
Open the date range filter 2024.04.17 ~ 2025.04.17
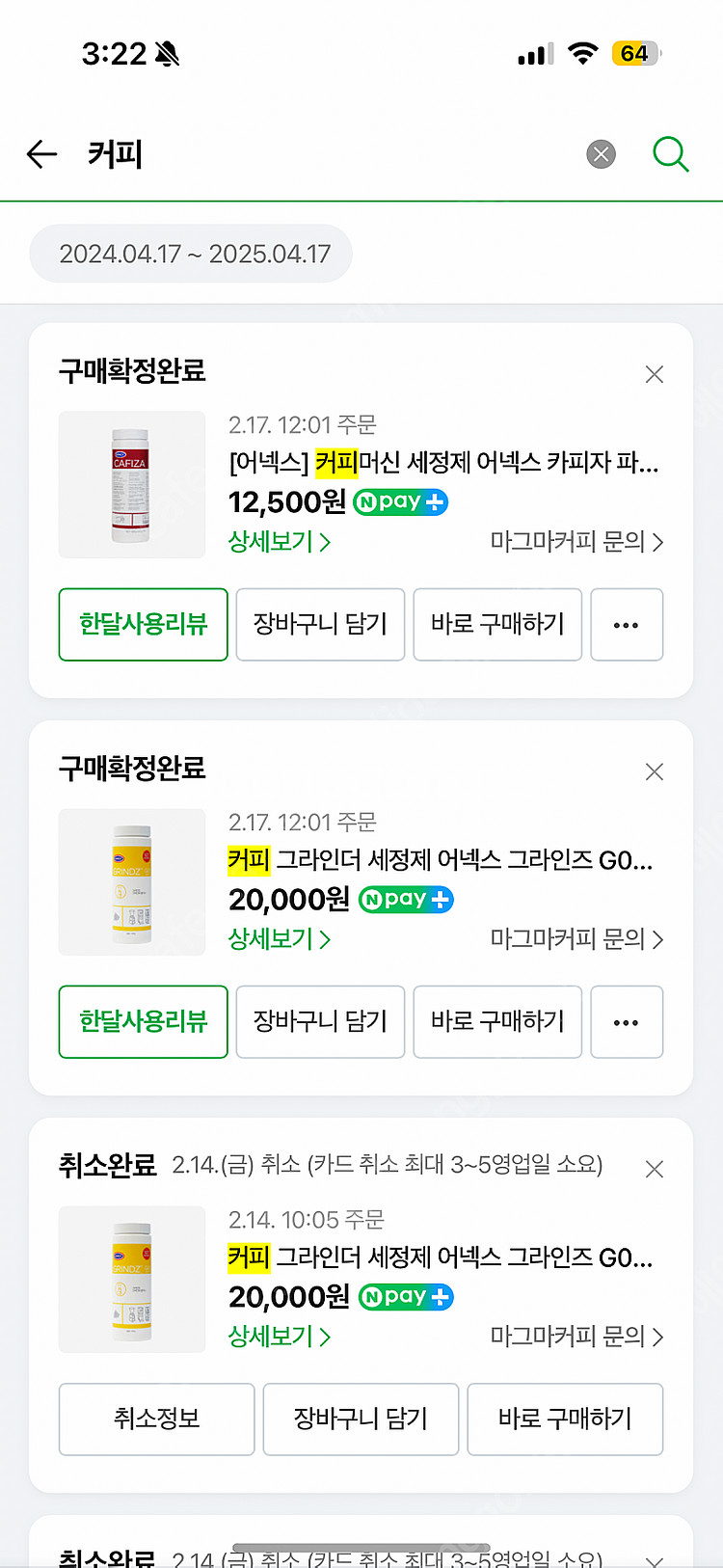tap(191, 254)
